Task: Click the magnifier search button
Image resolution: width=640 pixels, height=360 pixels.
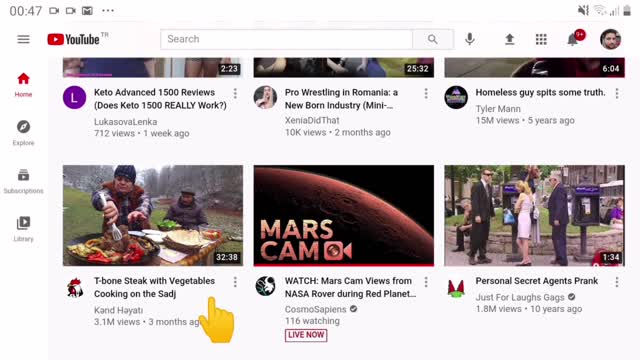Action: pos(433,39)
